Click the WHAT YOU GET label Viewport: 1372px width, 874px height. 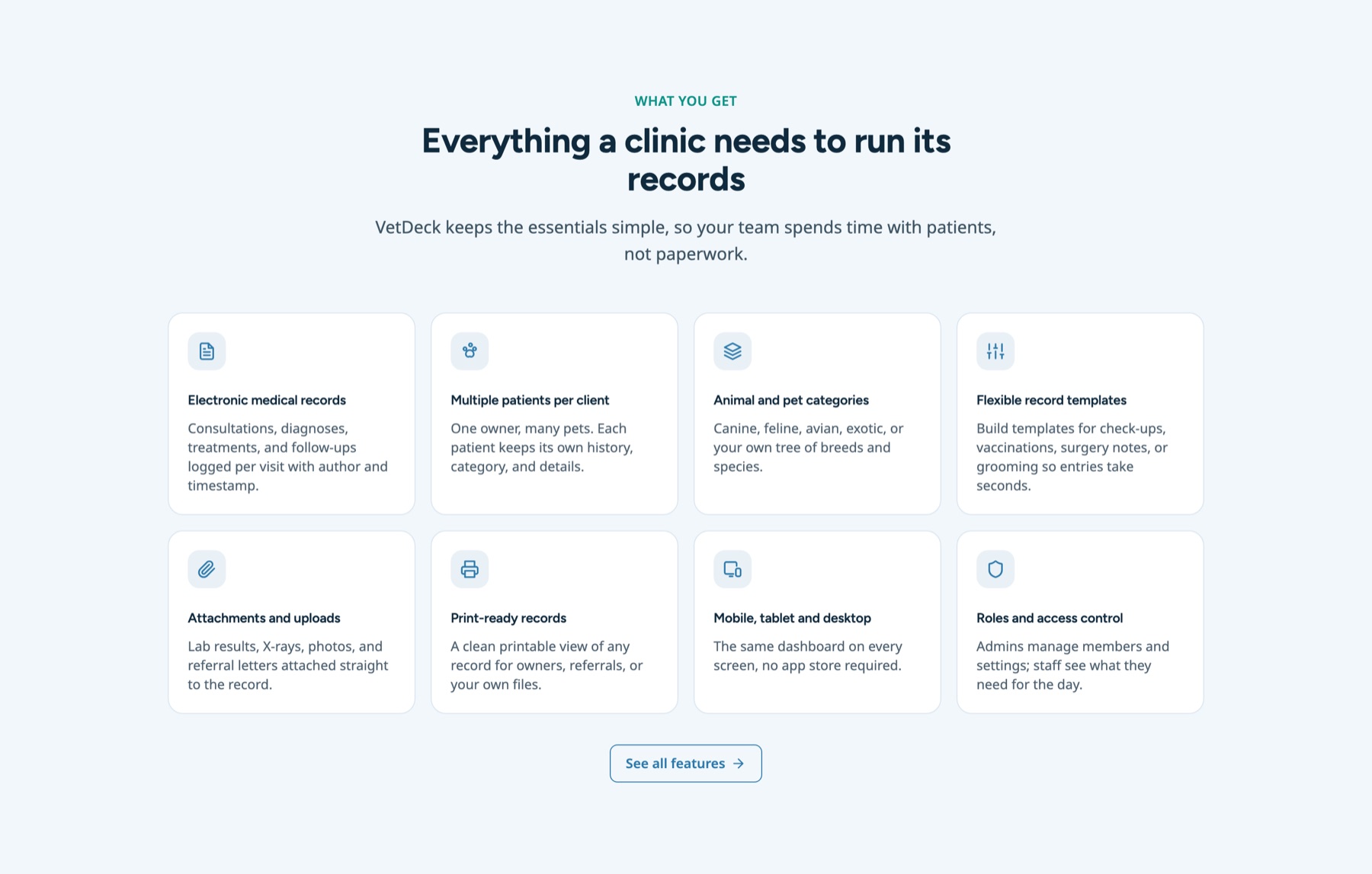(x=686, y=101)
